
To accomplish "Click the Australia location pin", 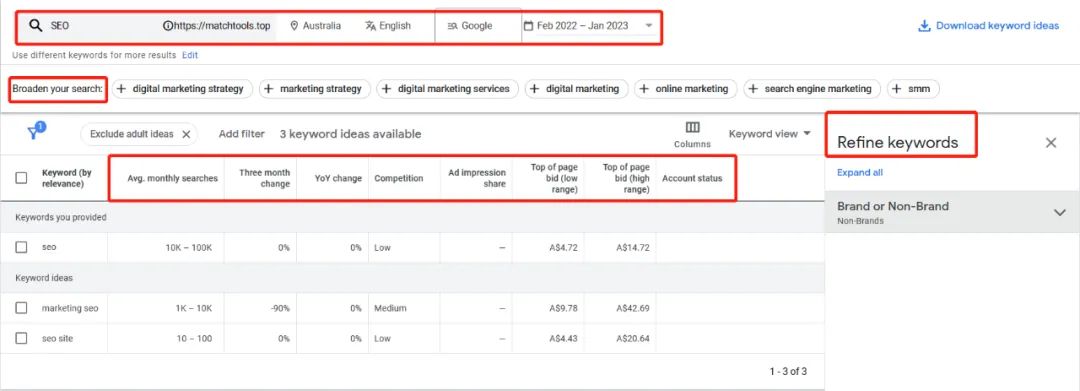I will (x=295, y=26).
